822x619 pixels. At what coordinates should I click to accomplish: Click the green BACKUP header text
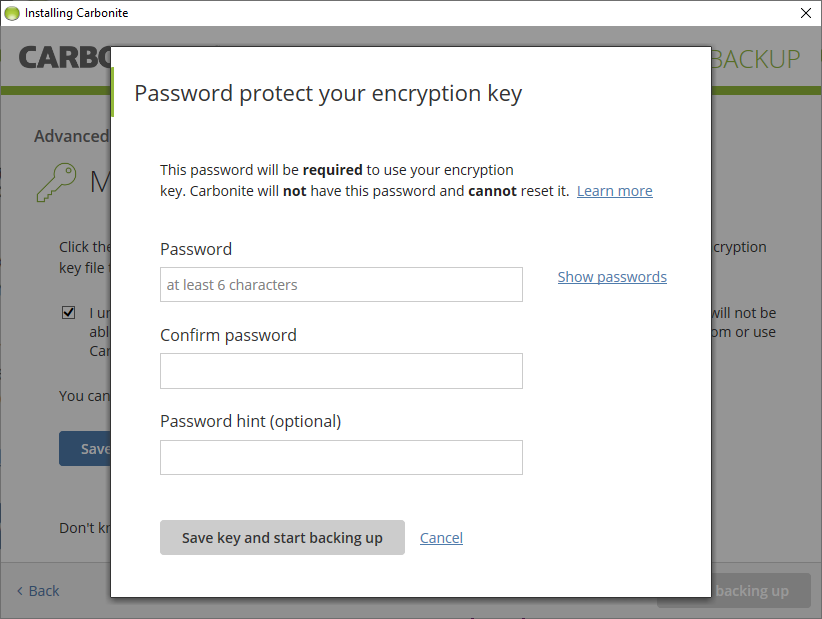[756, 59]
